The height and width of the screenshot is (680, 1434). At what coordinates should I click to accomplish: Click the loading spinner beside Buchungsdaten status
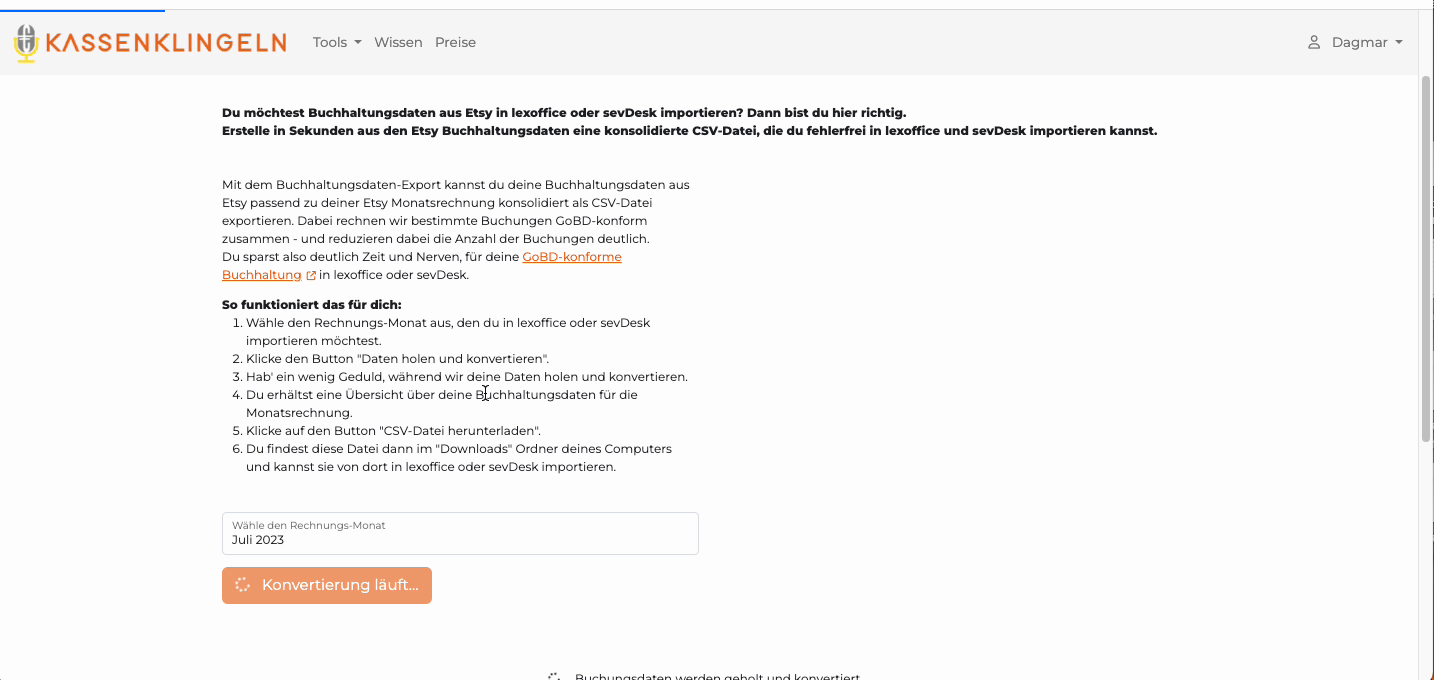[x=554, y=676]
